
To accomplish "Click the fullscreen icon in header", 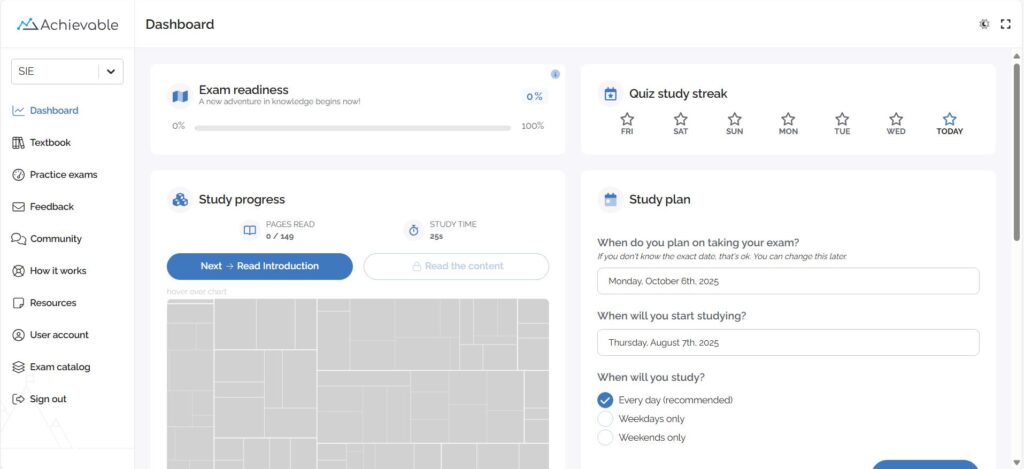I will point(1006,24).
